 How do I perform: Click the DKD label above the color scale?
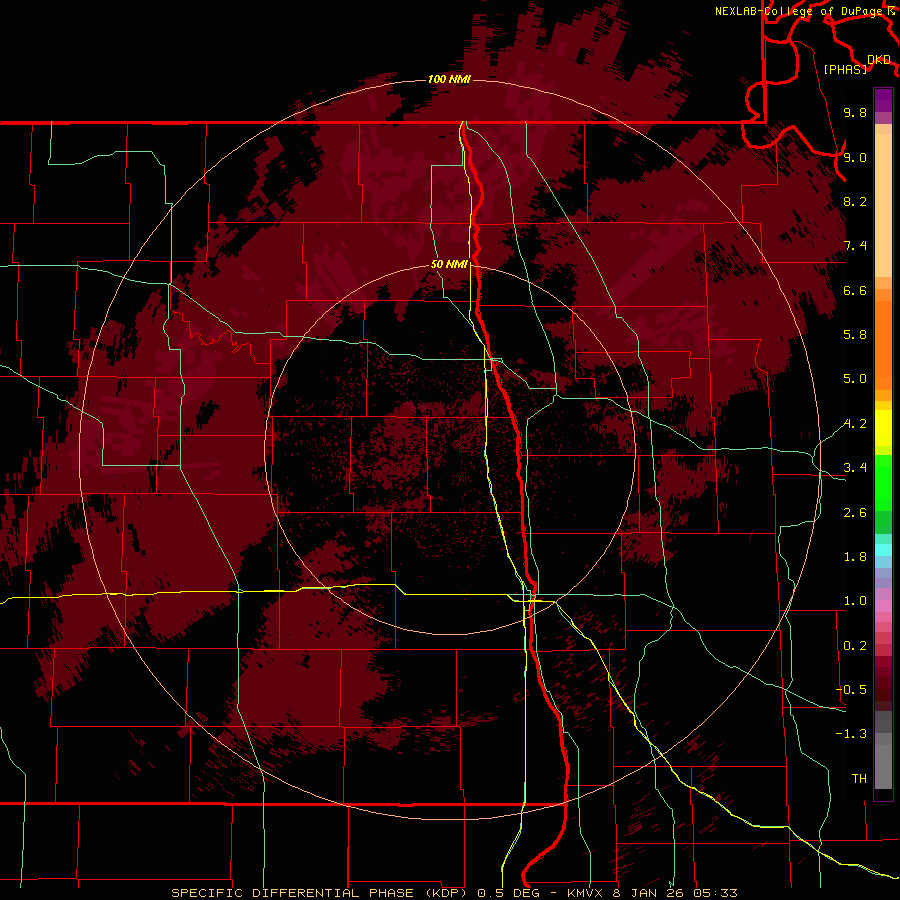pos(879,60)
